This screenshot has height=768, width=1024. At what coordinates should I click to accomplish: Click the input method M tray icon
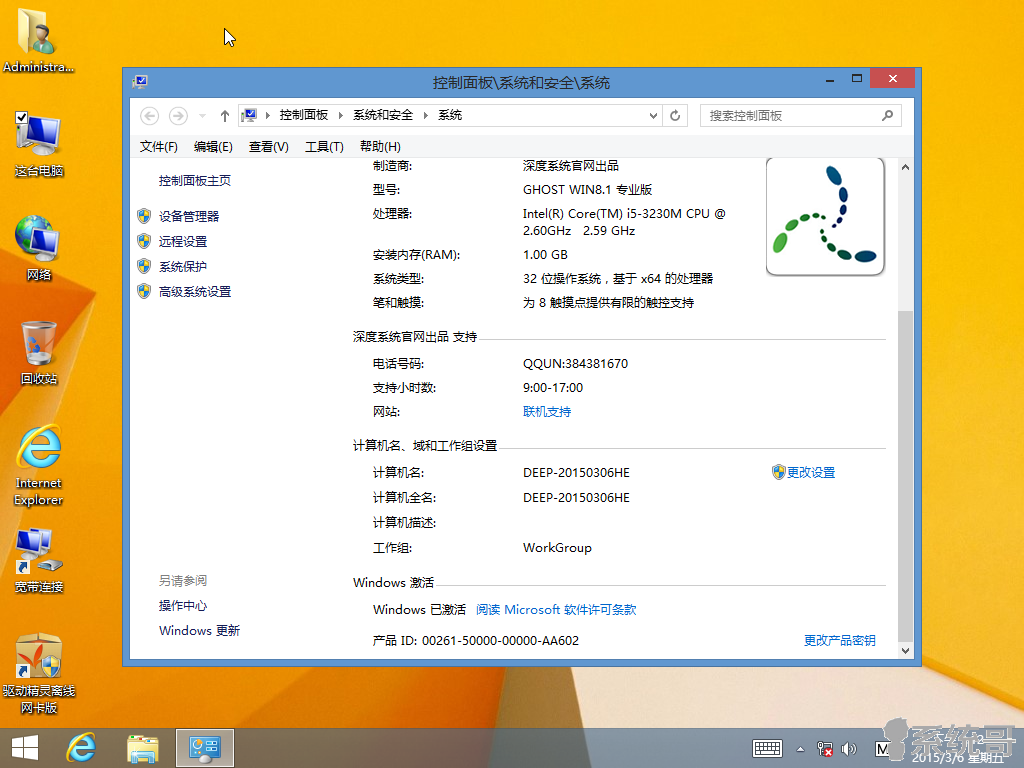882,749
